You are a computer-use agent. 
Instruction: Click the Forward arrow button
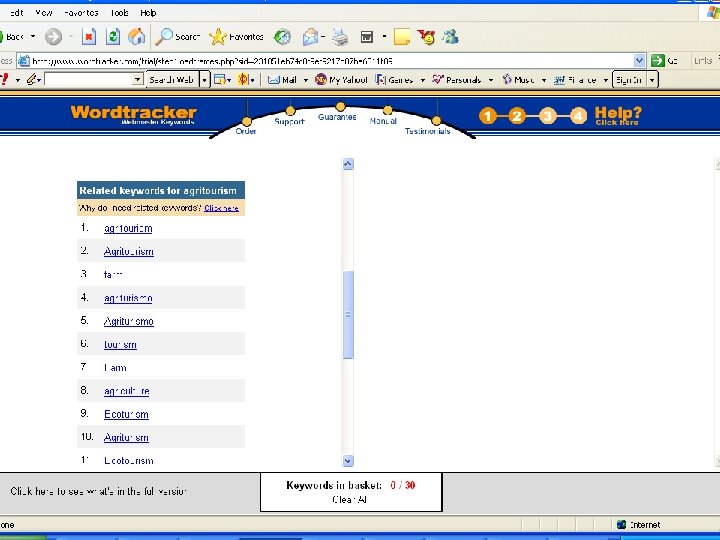pos(53,37)
